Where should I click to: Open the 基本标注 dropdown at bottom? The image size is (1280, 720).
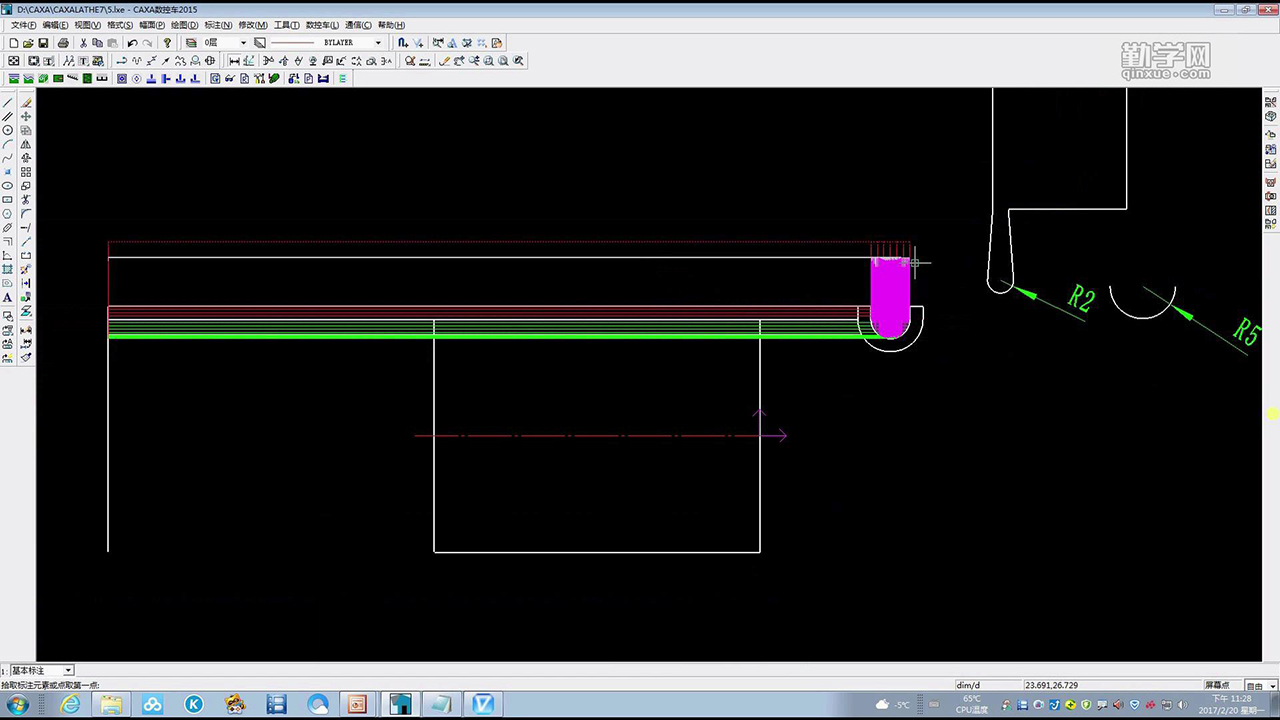tap(68, 670)
